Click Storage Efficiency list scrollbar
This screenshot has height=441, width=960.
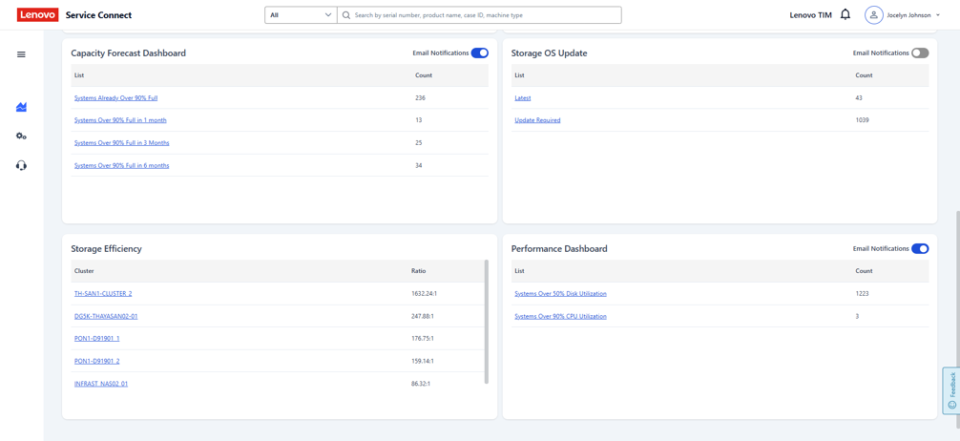point(487,320)
